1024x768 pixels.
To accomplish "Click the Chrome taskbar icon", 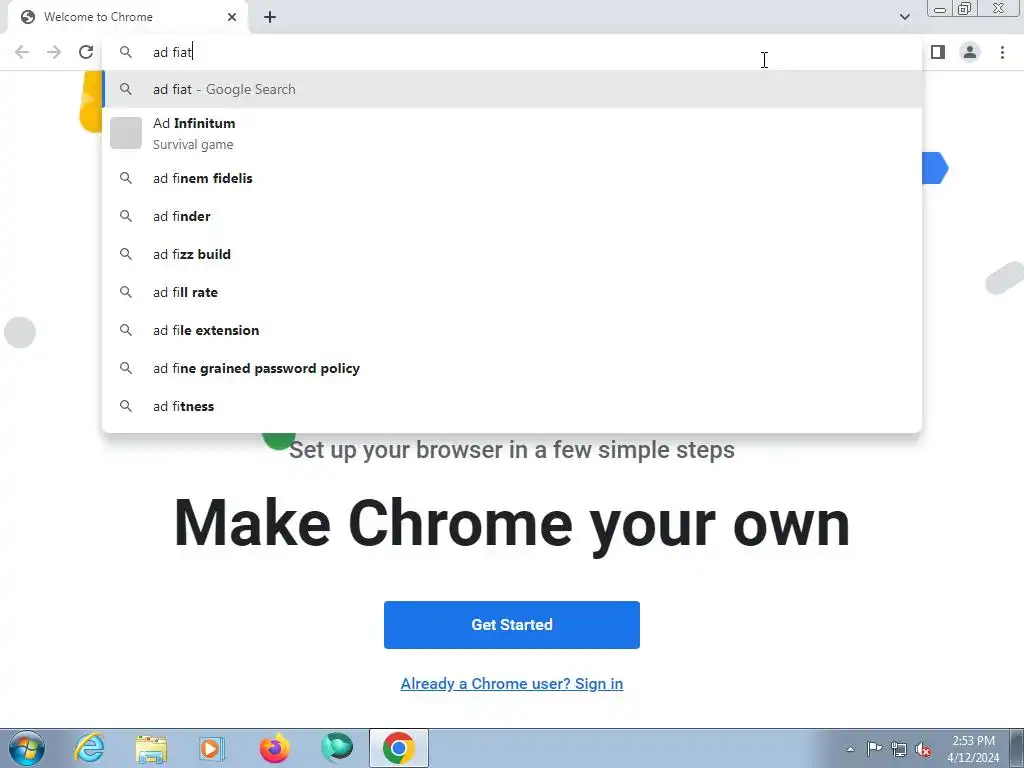I will [399, 748].
